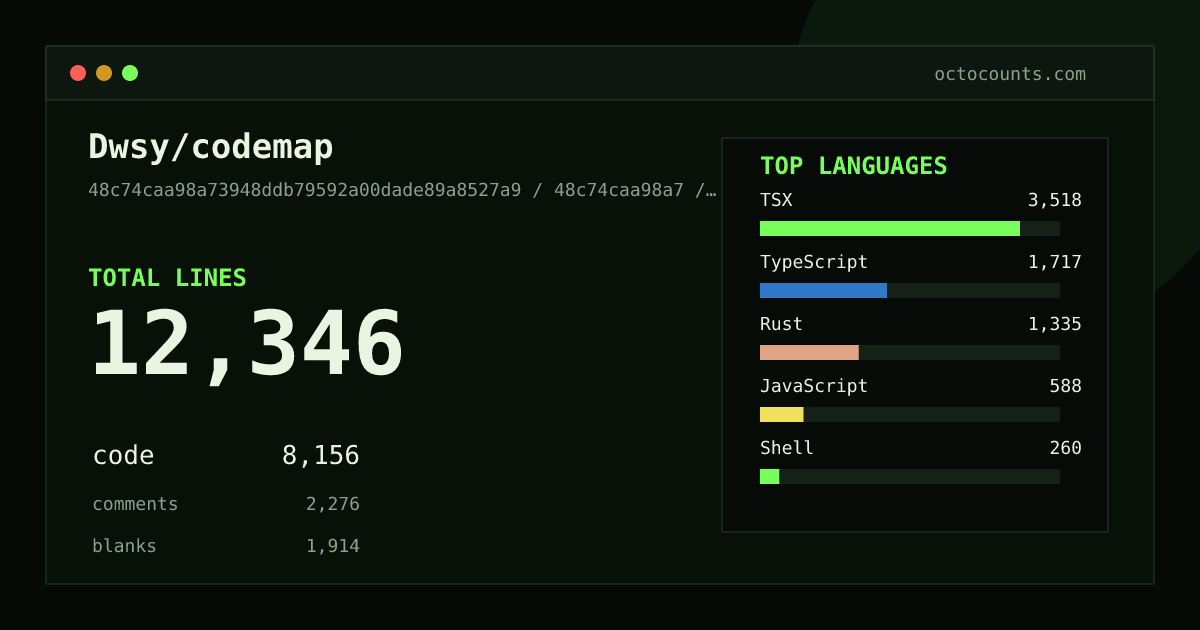Select the 1,335 Rust line count

(x=1055, y=324)
